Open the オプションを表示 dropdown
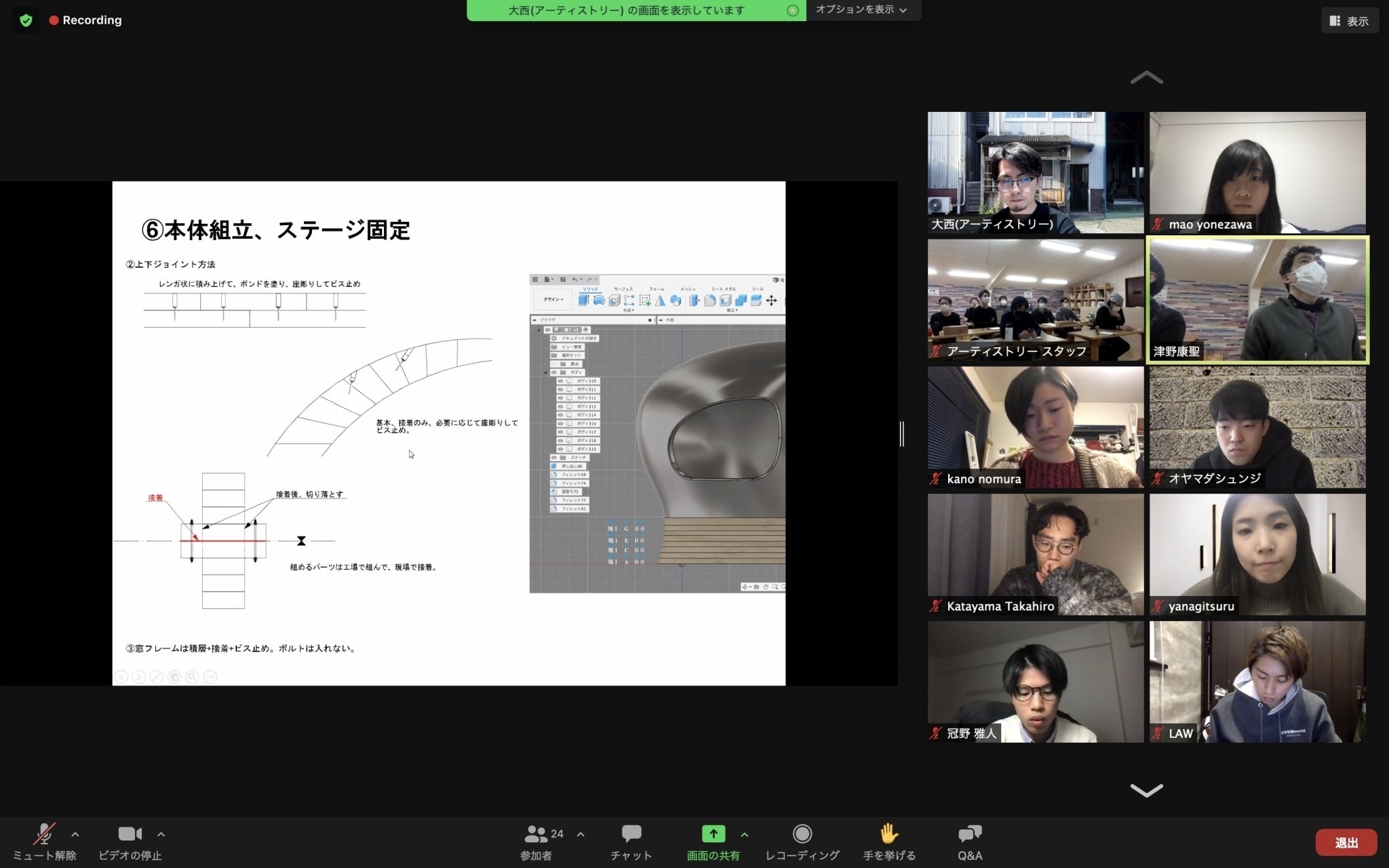1389x868 pixels. click(x=861, y=10)
